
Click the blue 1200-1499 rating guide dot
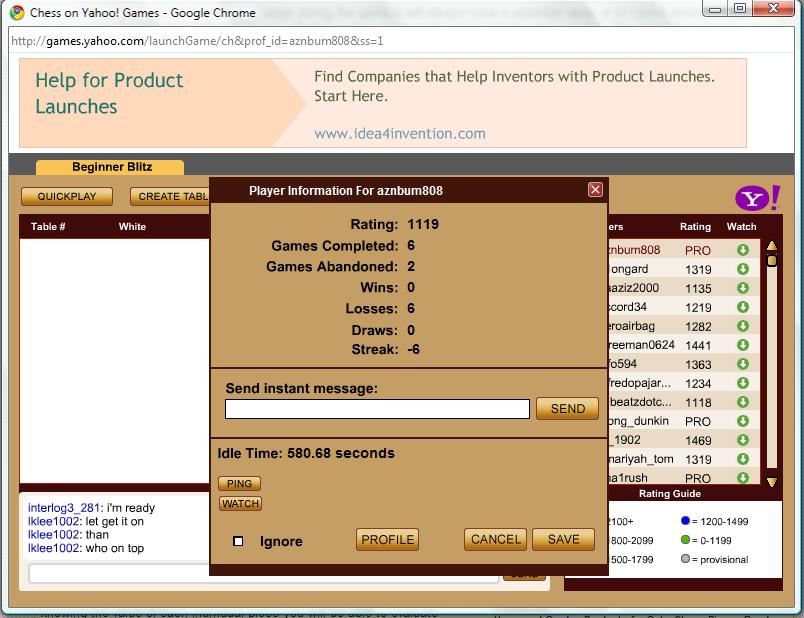click(685, 521)
